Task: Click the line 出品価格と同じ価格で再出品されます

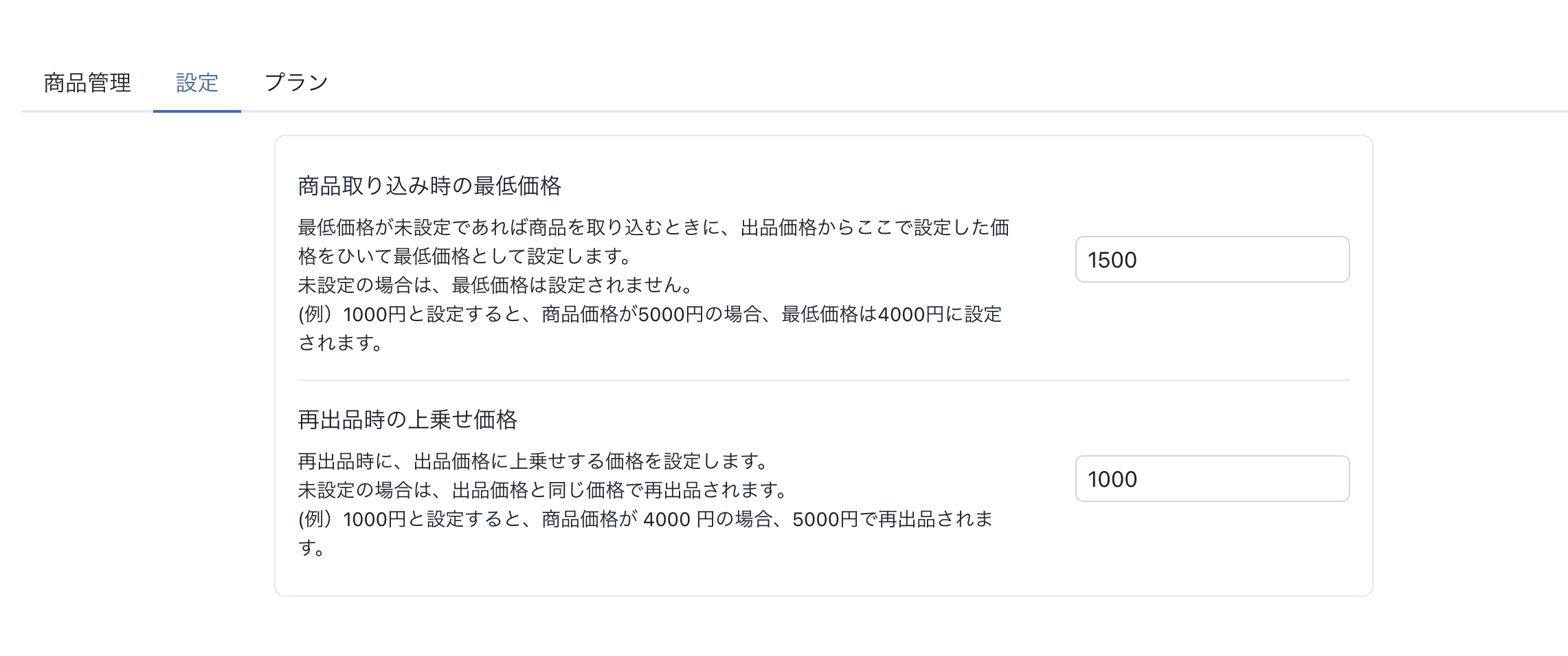Action: click(543, 490)
